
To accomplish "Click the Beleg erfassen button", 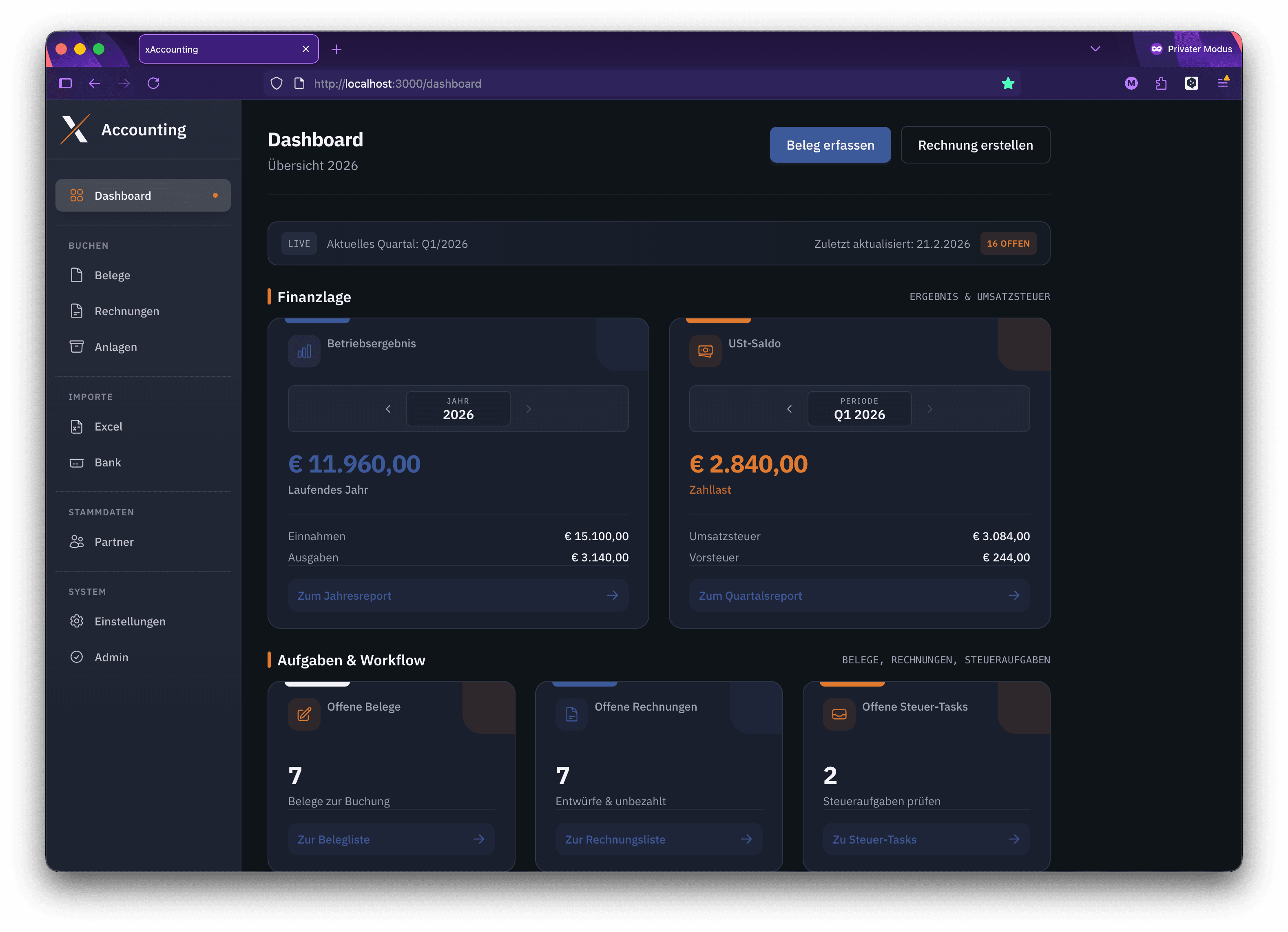I will tap(830, 145).
